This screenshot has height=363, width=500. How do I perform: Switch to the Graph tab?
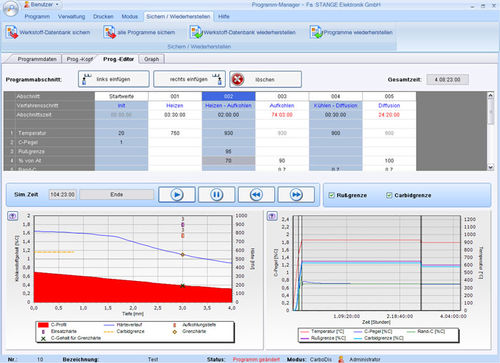click(151, 59)
